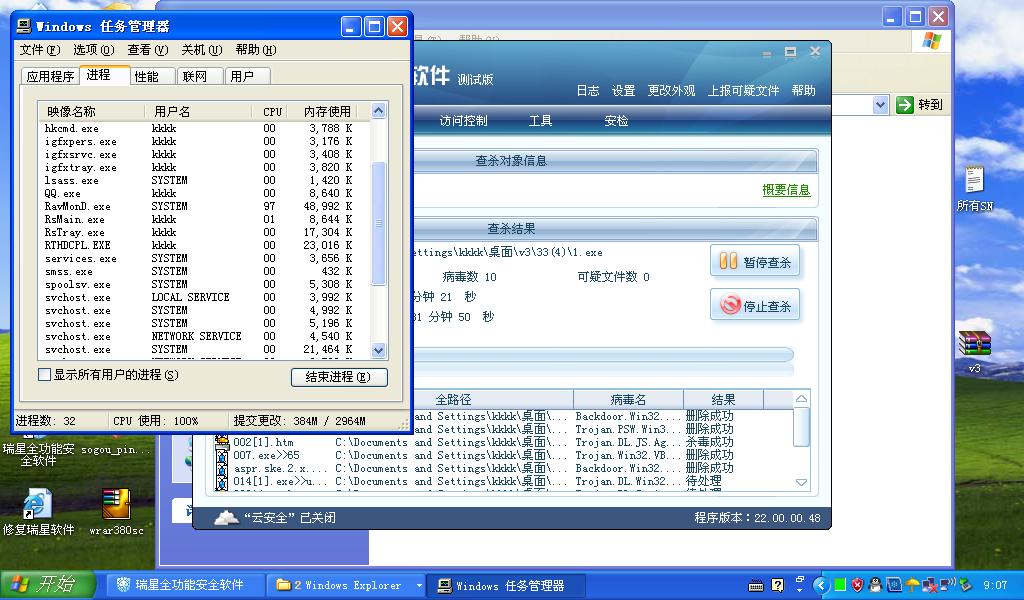Image resolution: width=1024 pixels, height=600 pixels.
Task: Open the 选项(O) menu in Task Manager
Action: pos(93,50)
